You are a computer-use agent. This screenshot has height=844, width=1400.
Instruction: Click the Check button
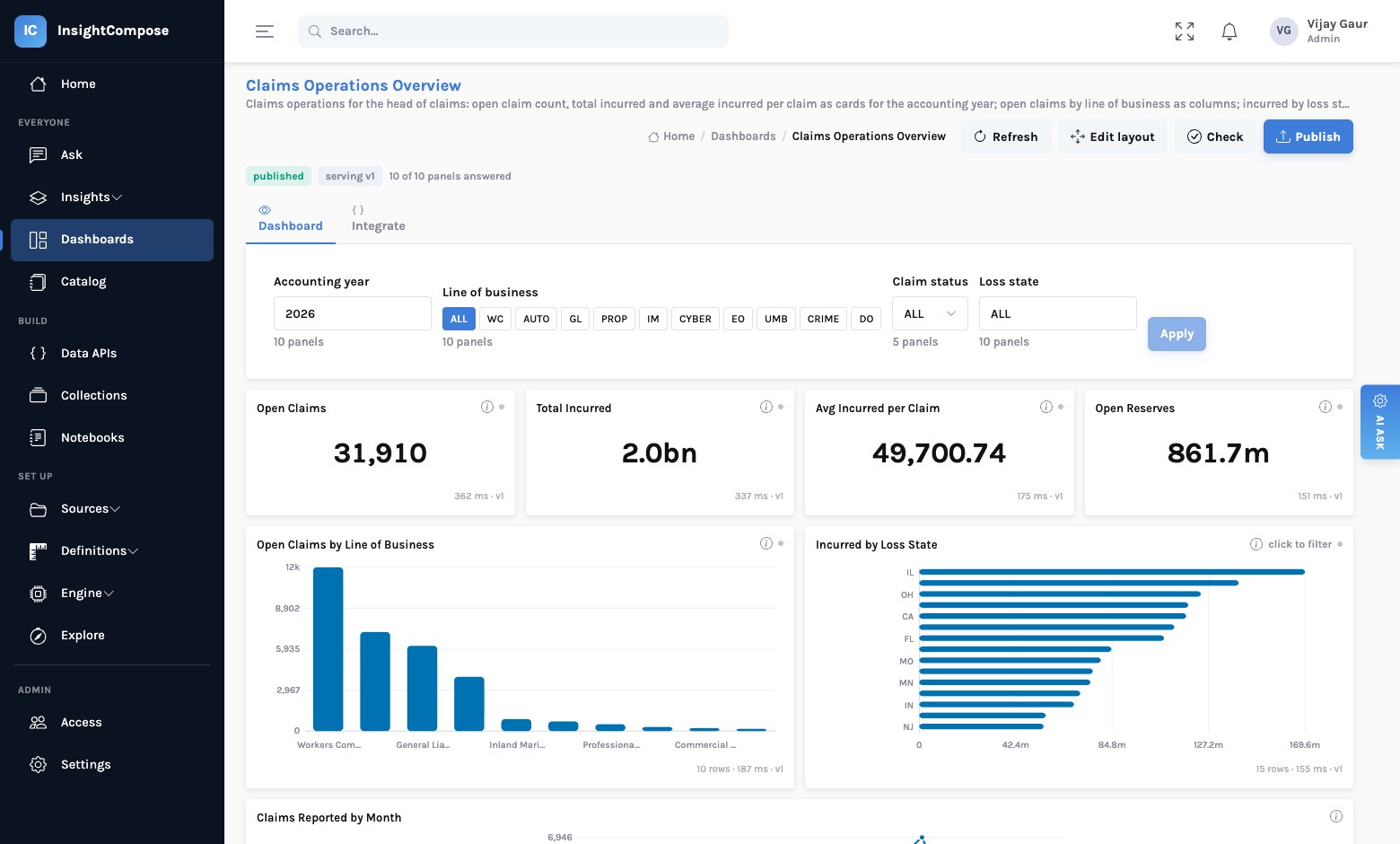[x=1215, y=136]
